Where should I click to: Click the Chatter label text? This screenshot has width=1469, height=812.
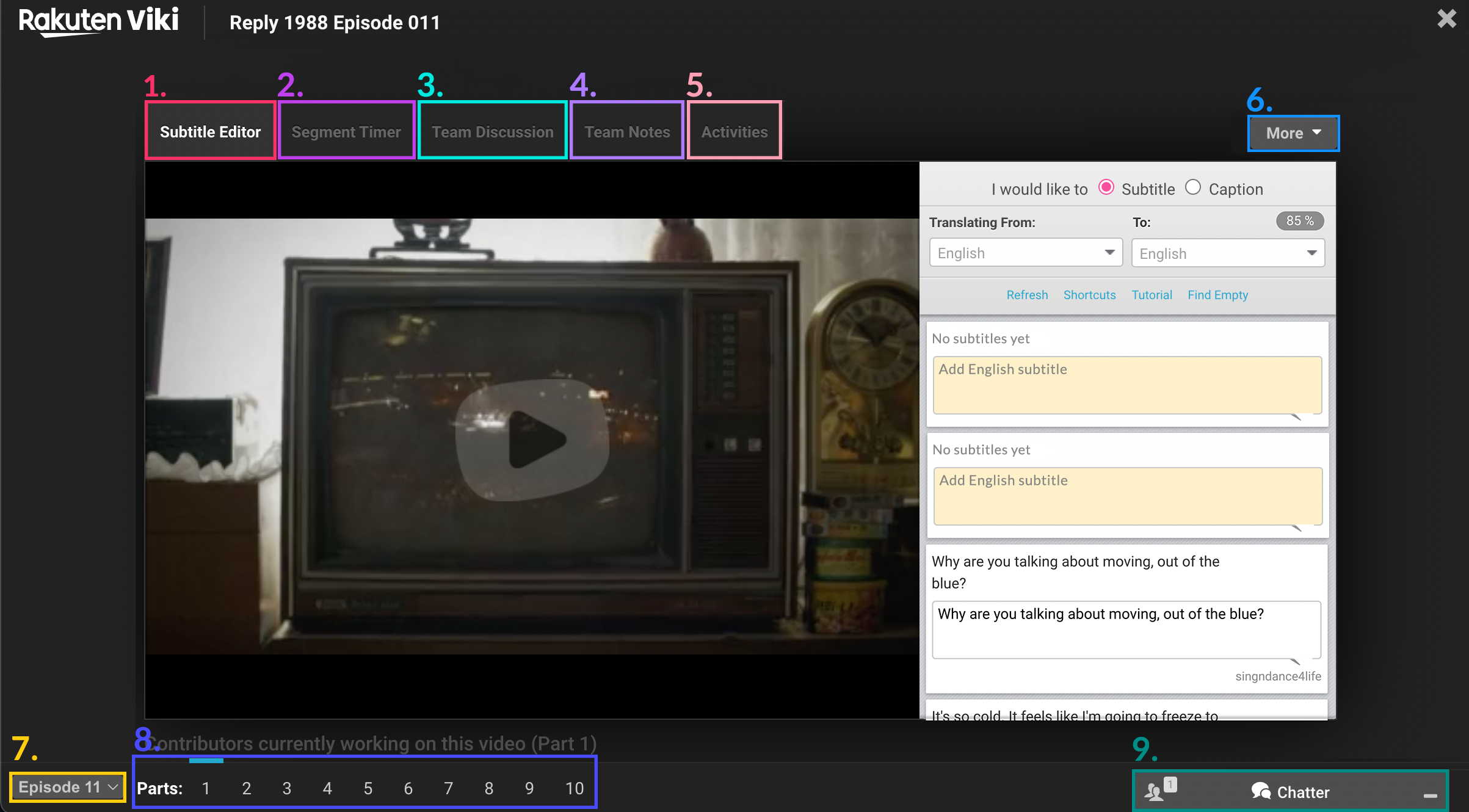tap(1303, 792)
